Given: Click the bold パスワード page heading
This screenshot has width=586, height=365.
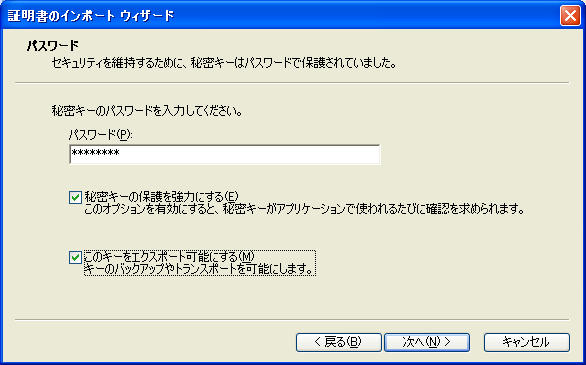Looking at the screenshot, I should click(x=53, y=46).
